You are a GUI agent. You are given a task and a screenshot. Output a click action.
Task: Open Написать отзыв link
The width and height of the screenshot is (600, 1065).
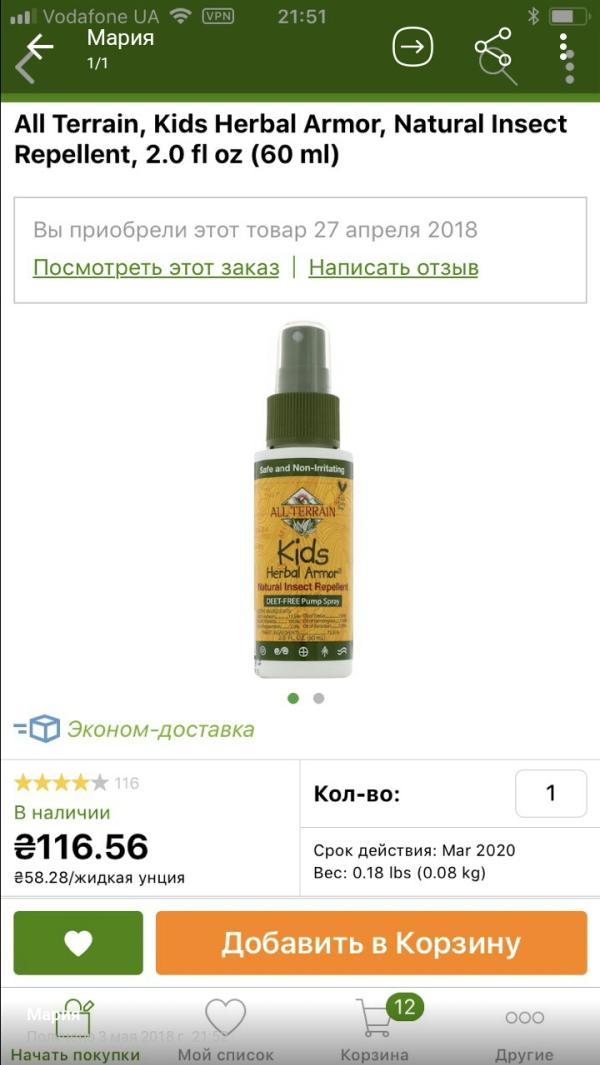[393, 268]
